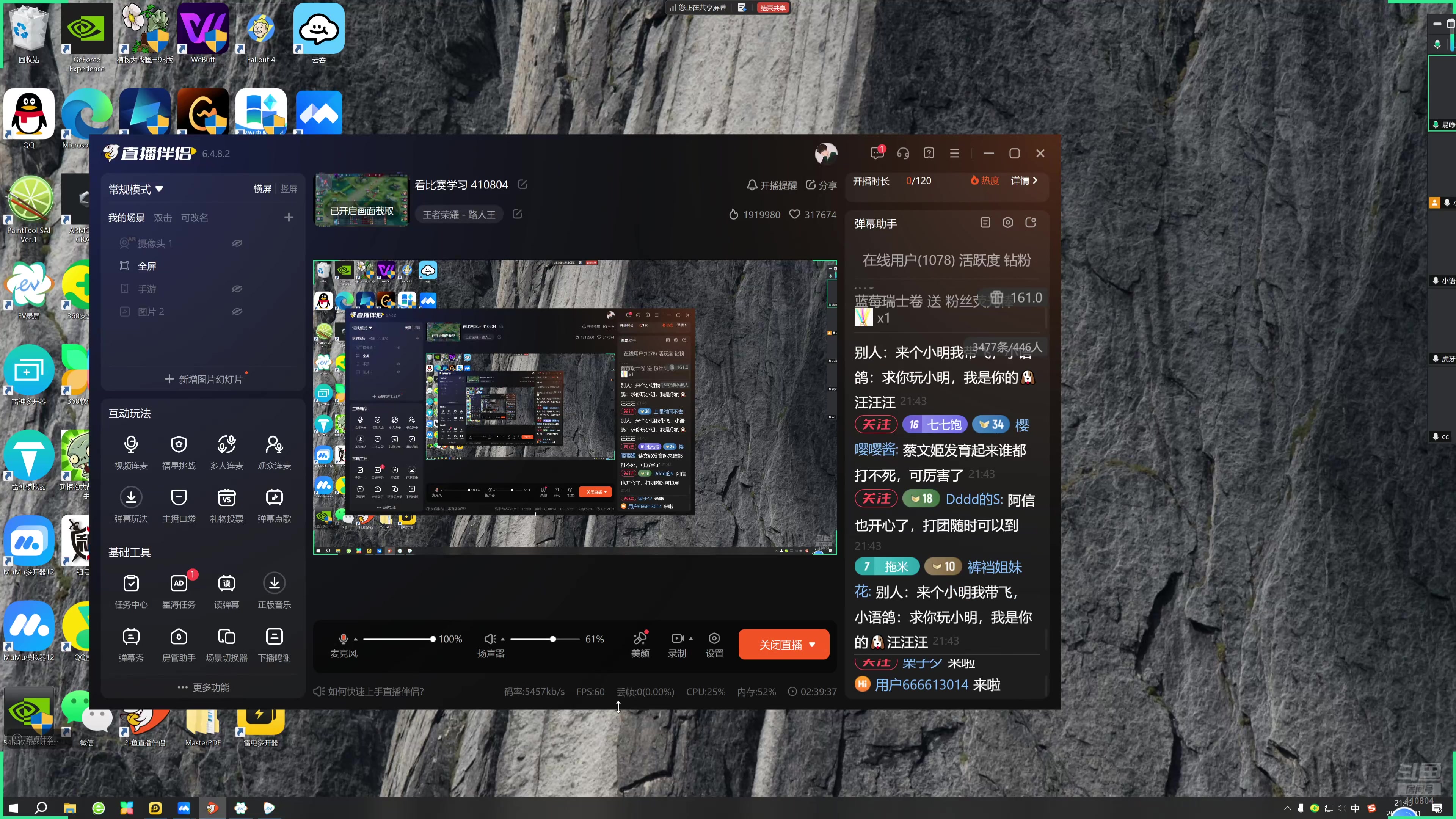The width and height of the screenshot is (1456, 819).
Task: Click 新增图片幻灯片 button
Action: [204, 379]
